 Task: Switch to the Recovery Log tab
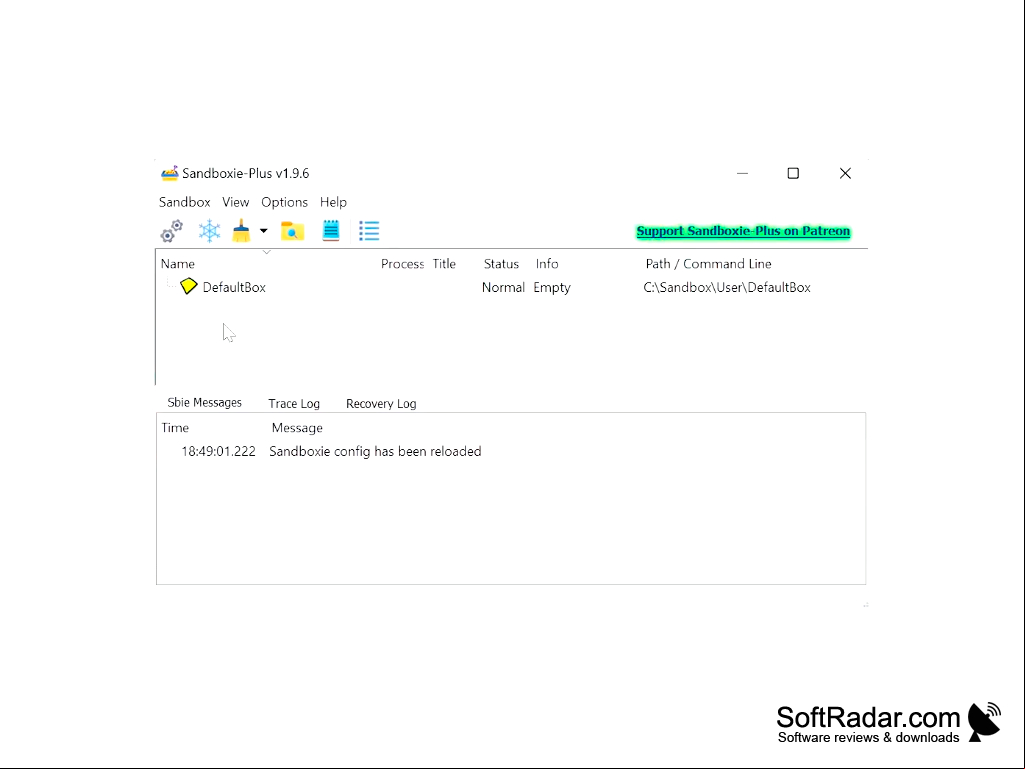381,403
